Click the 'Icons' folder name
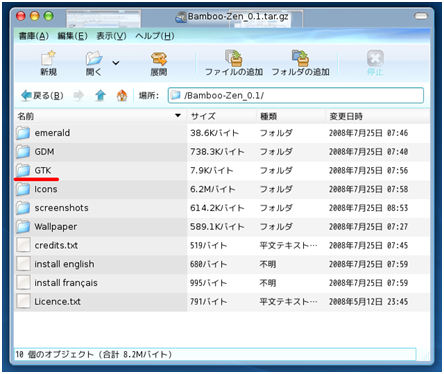Image resolution: width=444 pixels, height=374 pixels. pos(46,189)
